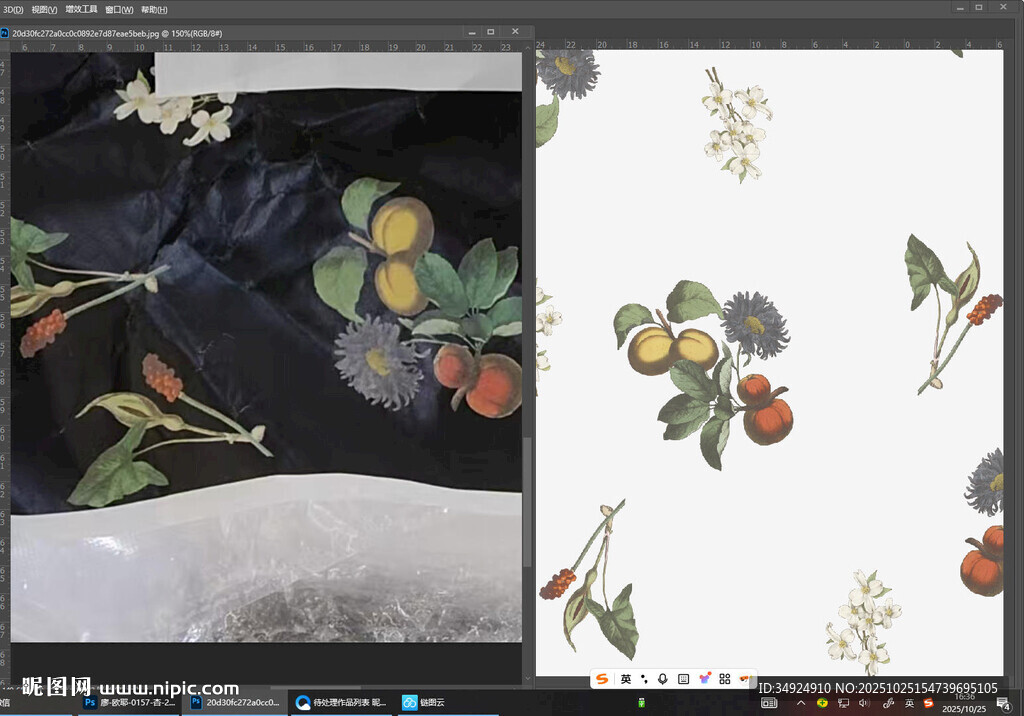Toggle Sogou input language 英 button
Viewport: 1024px width, 716px height.
626,679
